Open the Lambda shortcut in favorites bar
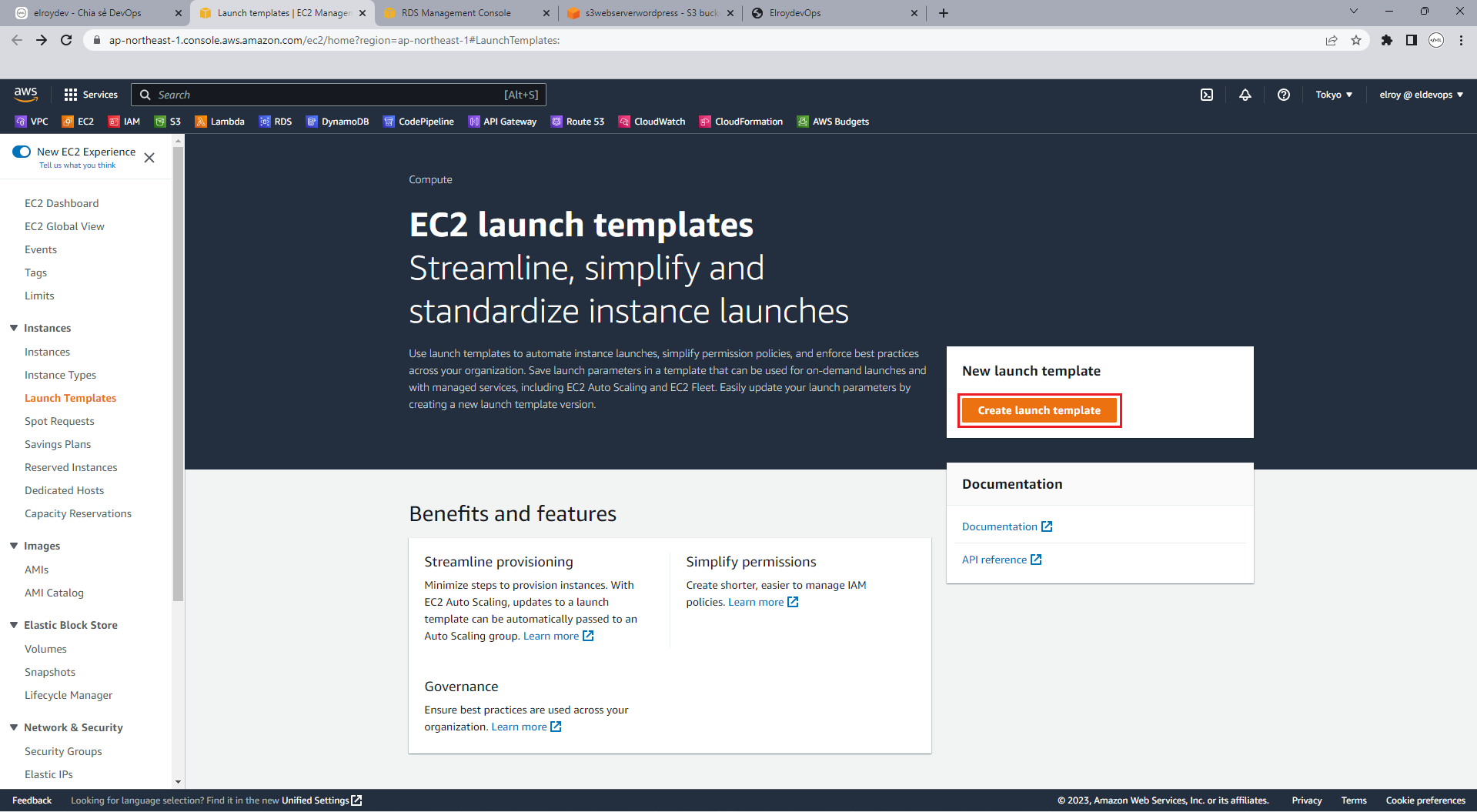1477x812 pixels. (x=219, y=122)
